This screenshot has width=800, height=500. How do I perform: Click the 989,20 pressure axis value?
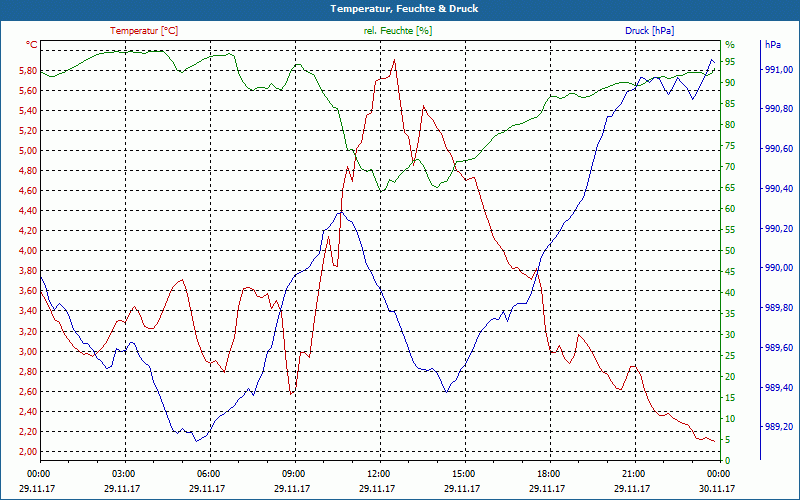click(x=779, y=427)
